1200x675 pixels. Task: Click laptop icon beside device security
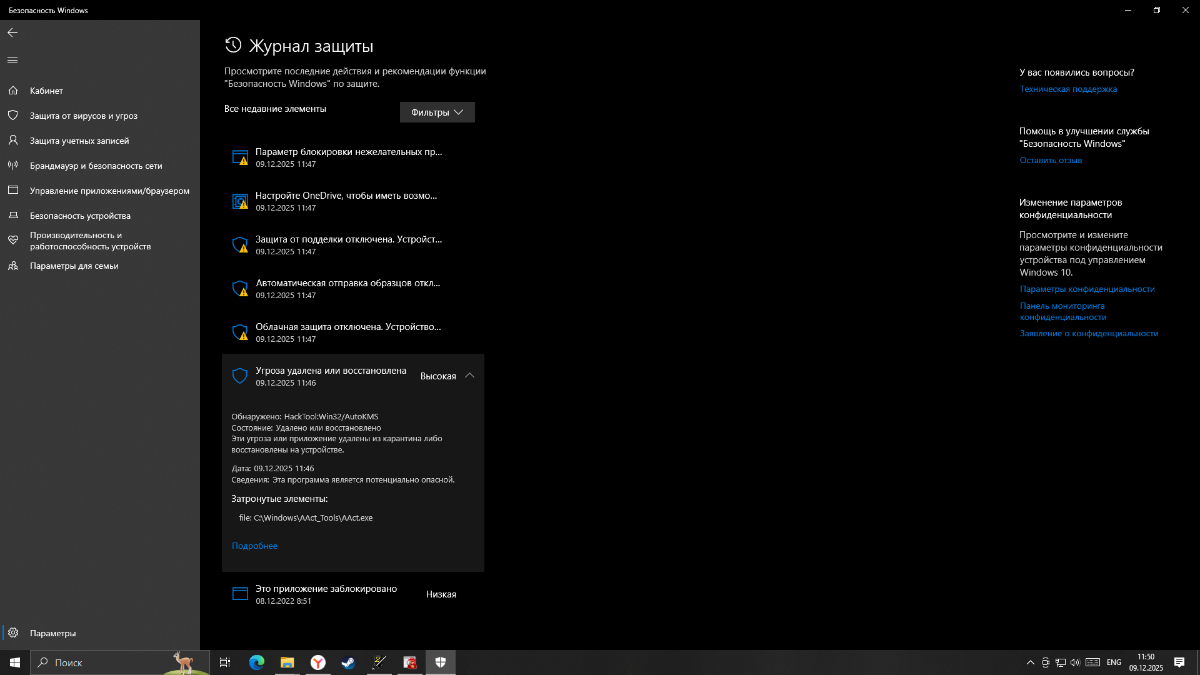click(13, 215)
